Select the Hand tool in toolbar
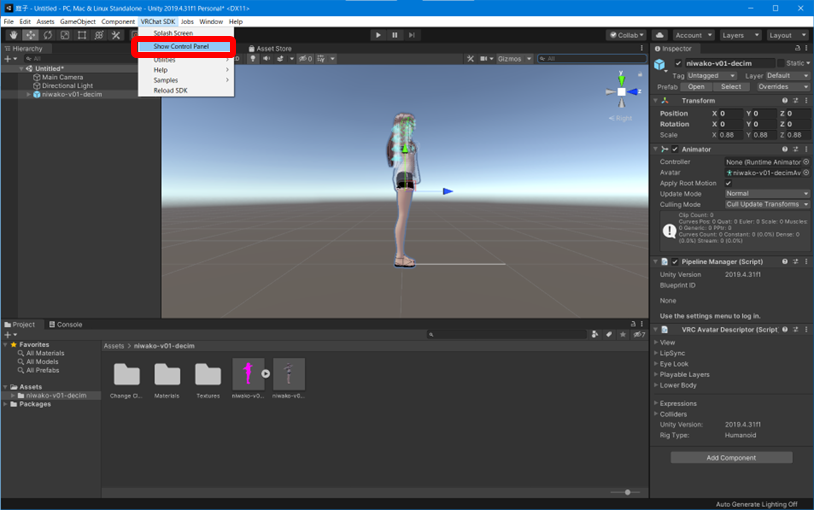814x510 pixels. pos(13,35)
